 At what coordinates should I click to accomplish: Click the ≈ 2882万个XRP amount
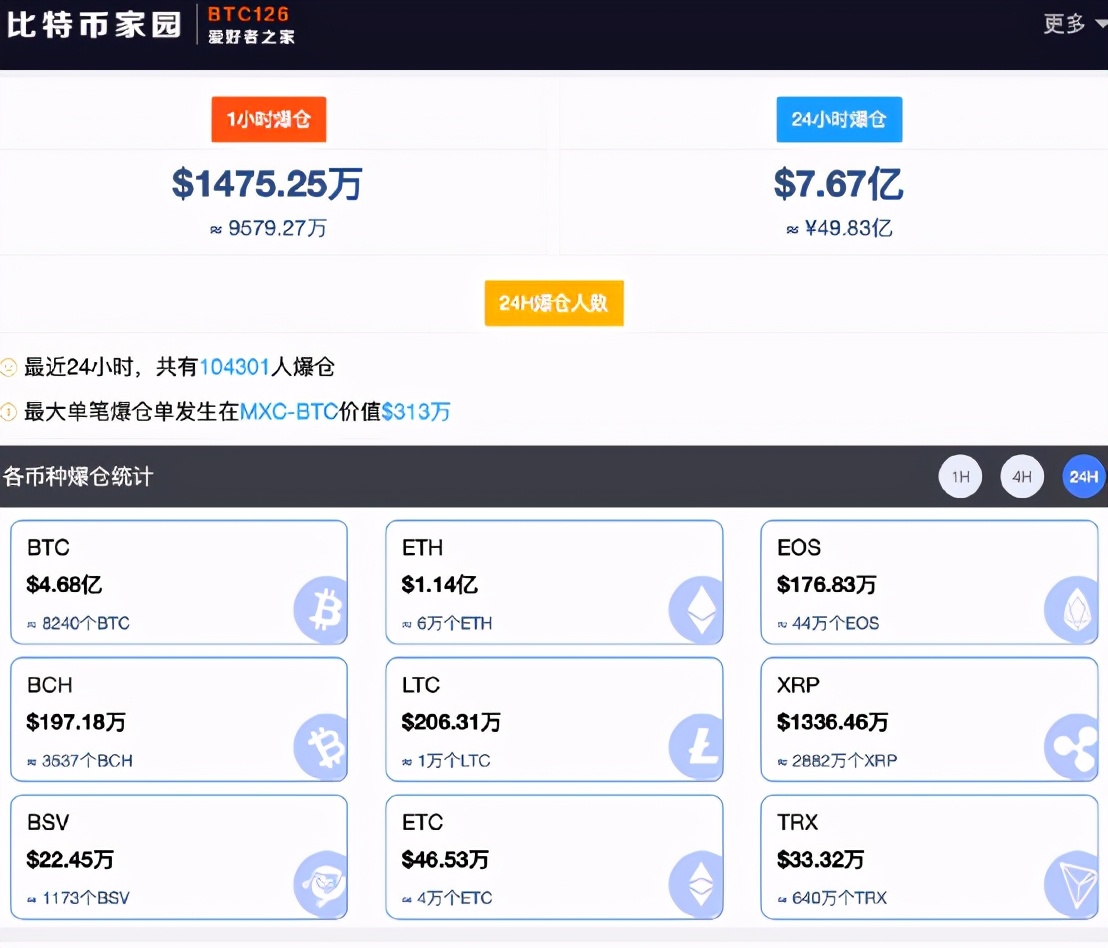pyautogui.click(x=837, y=761)
